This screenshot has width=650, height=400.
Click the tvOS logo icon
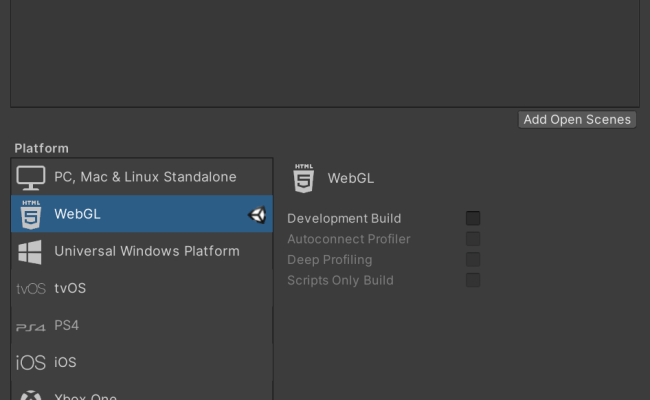click(31, 288)
